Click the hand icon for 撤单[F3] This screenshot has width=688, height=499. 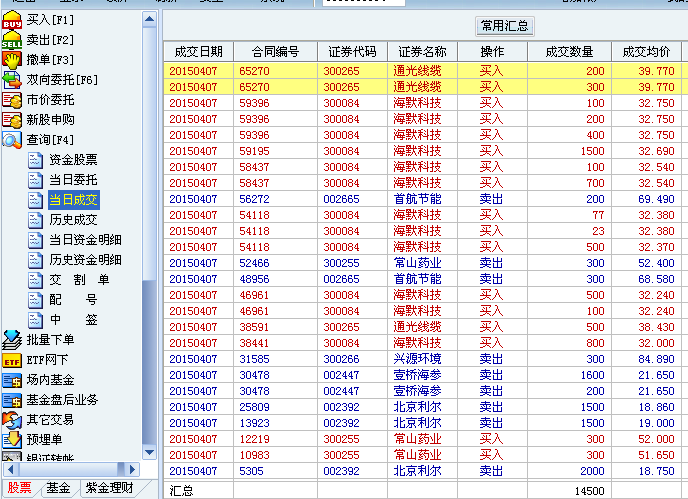12,60
